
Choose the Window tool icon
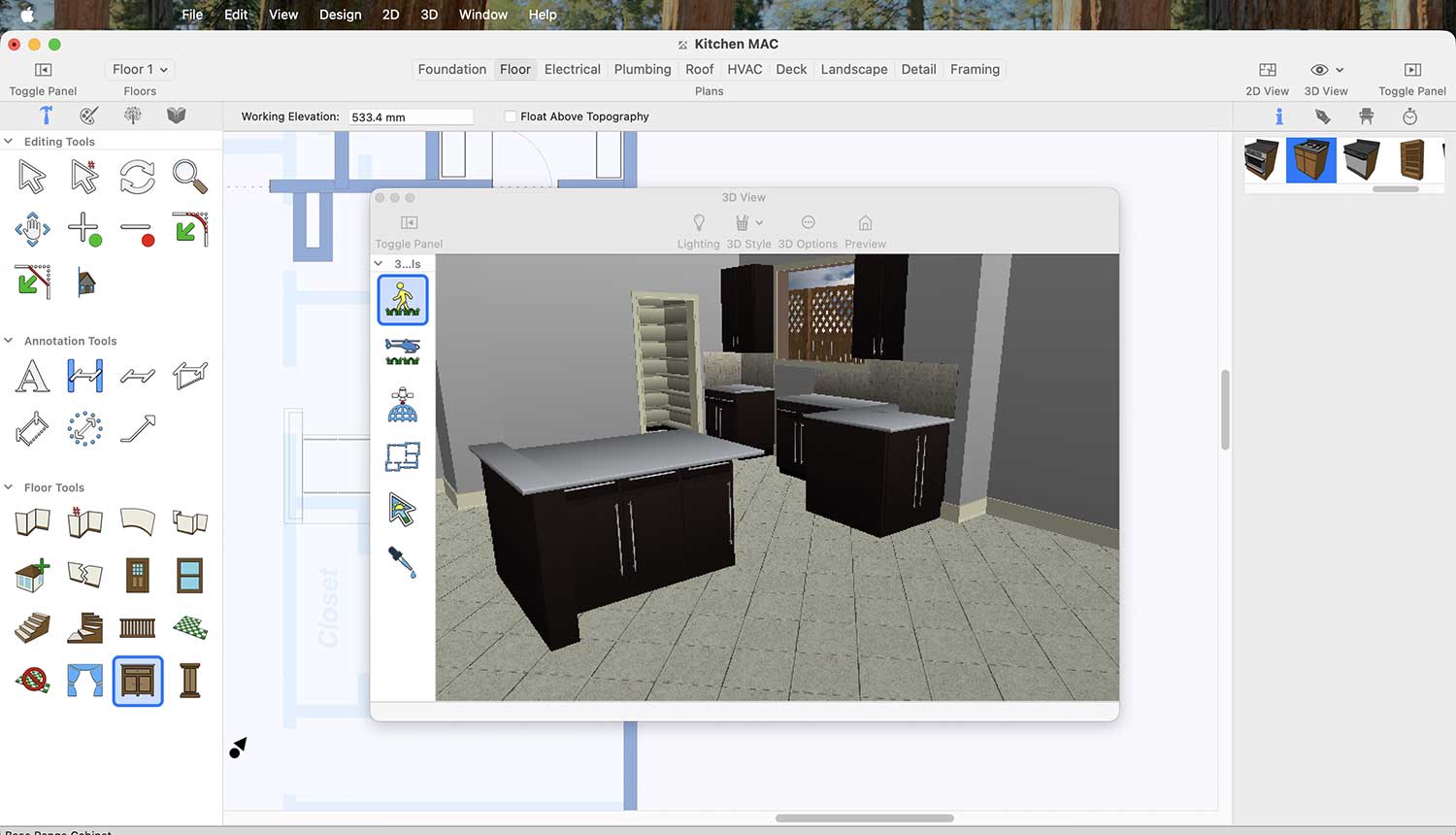coord(189,576)
